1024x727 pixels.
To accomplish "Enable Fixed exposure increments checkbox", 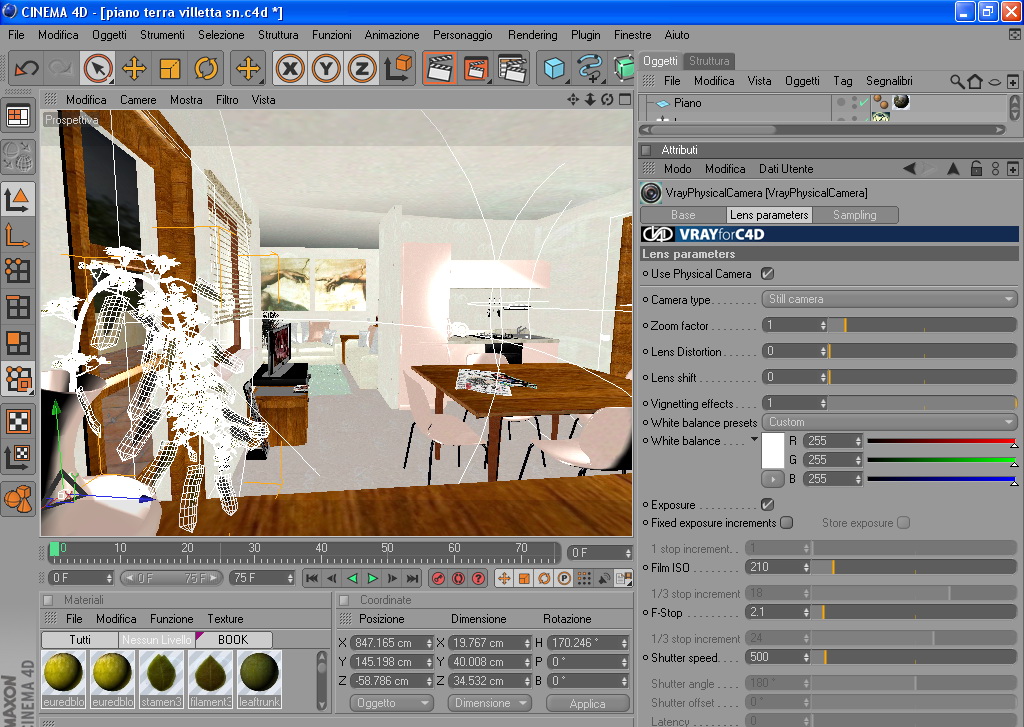I will coord(787,523).
